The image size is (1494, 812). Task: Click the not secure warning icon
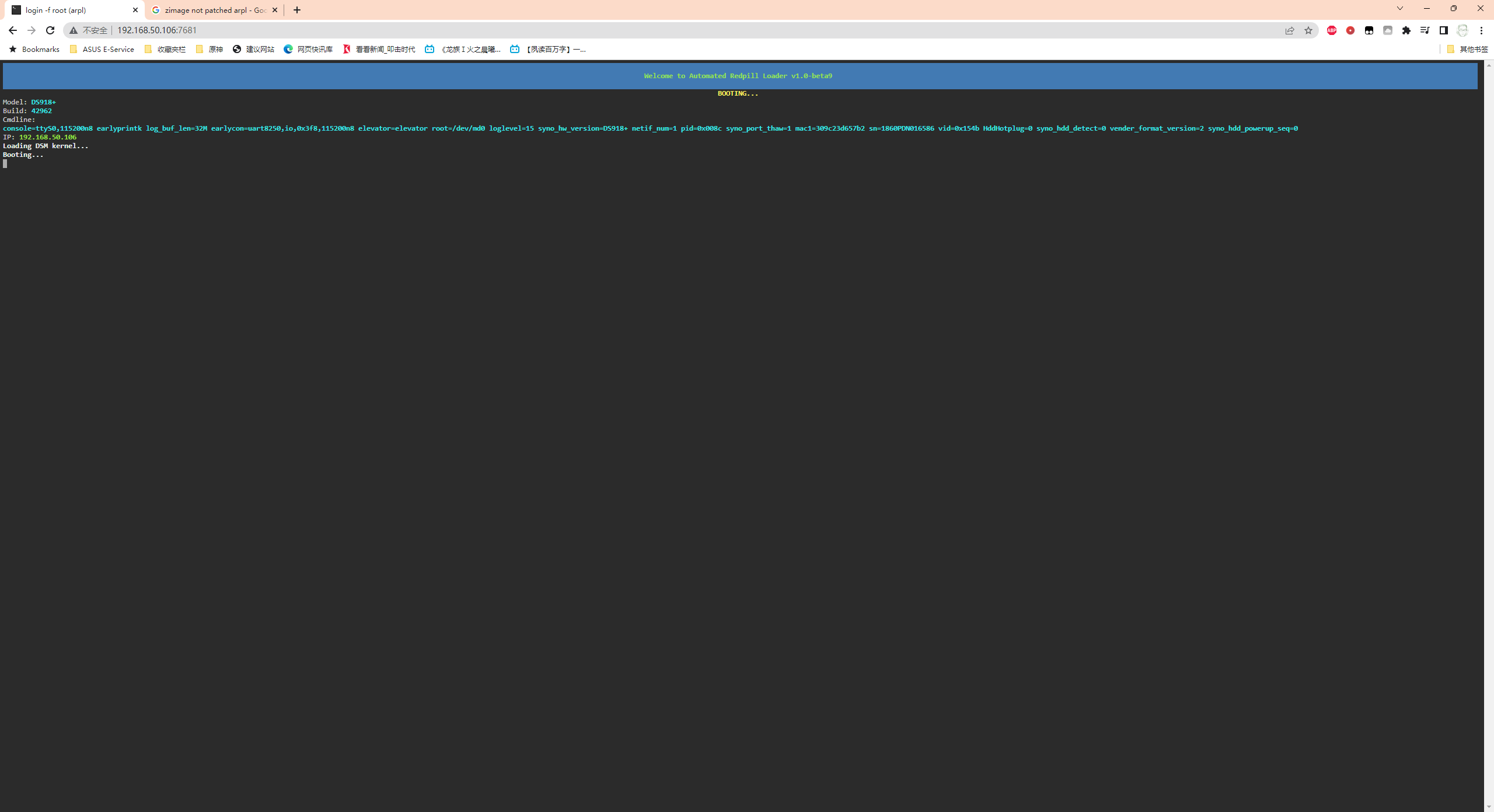(74, 30)
